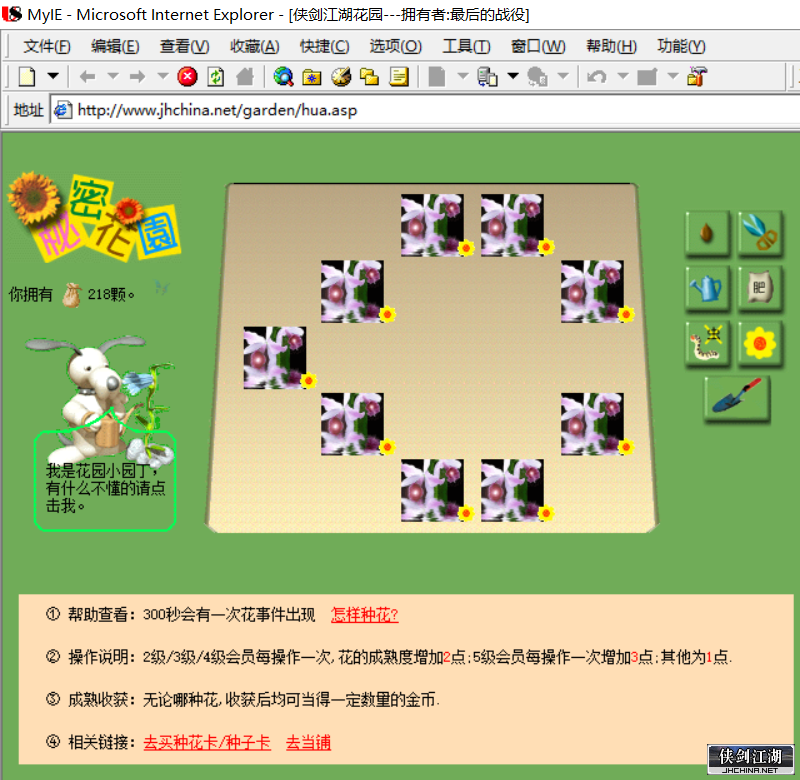Open the back history dropdown arrow

tap(113, 77)
